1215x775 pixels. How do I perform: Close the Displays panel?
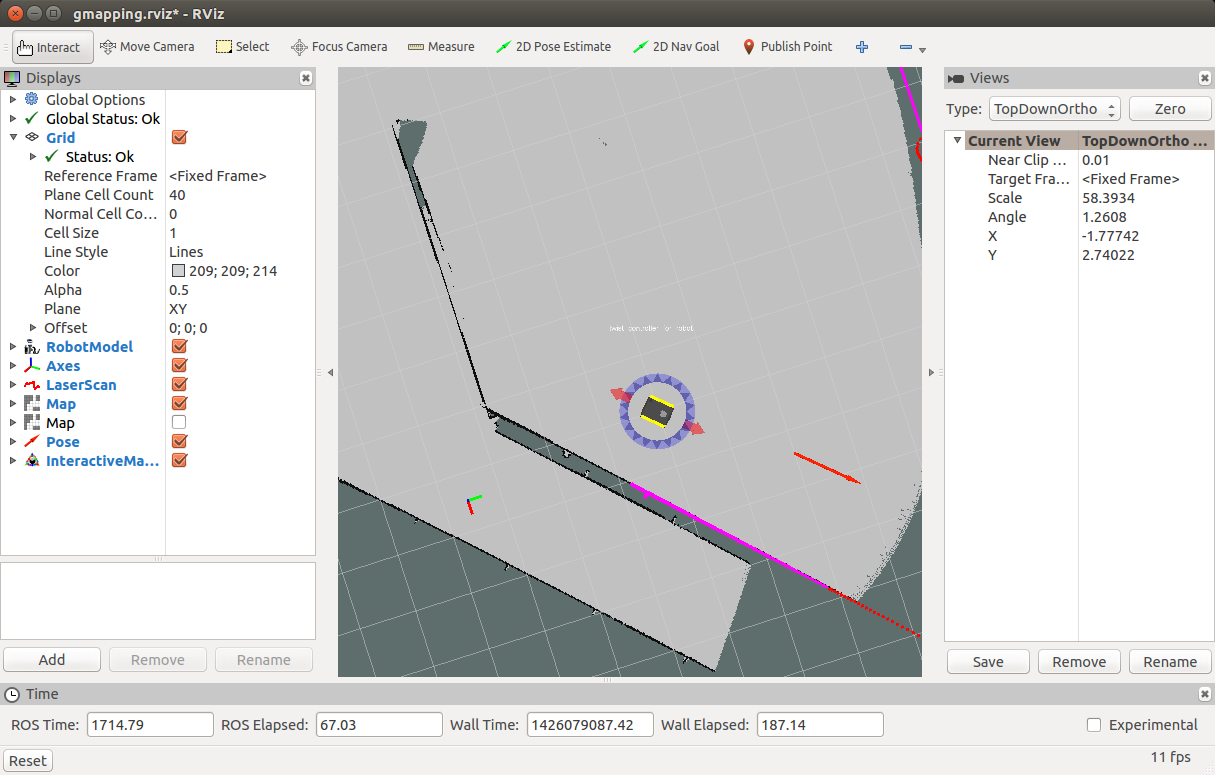coord(305,78)
